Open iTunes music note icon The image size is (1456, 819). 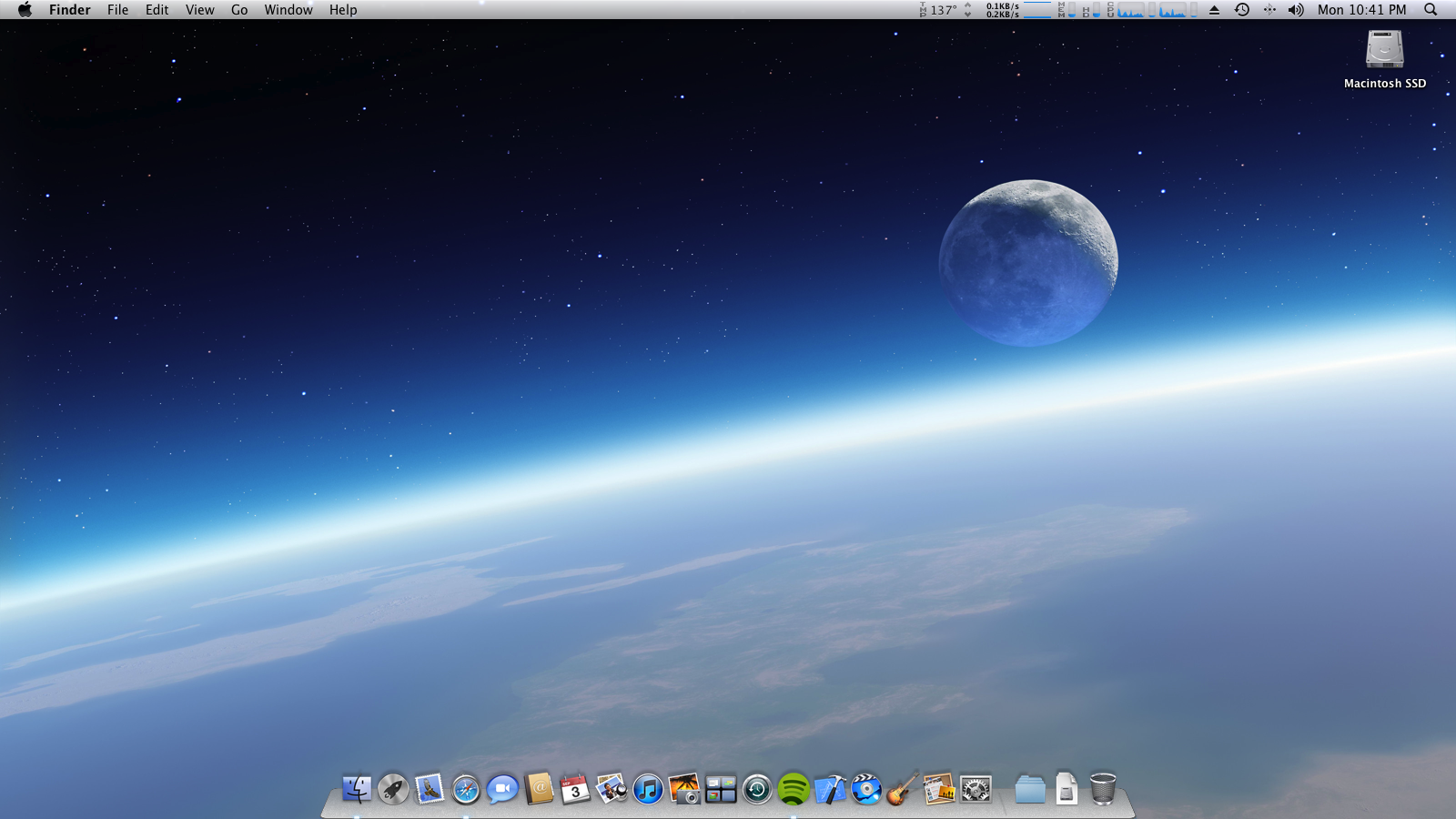click(648, 789)
